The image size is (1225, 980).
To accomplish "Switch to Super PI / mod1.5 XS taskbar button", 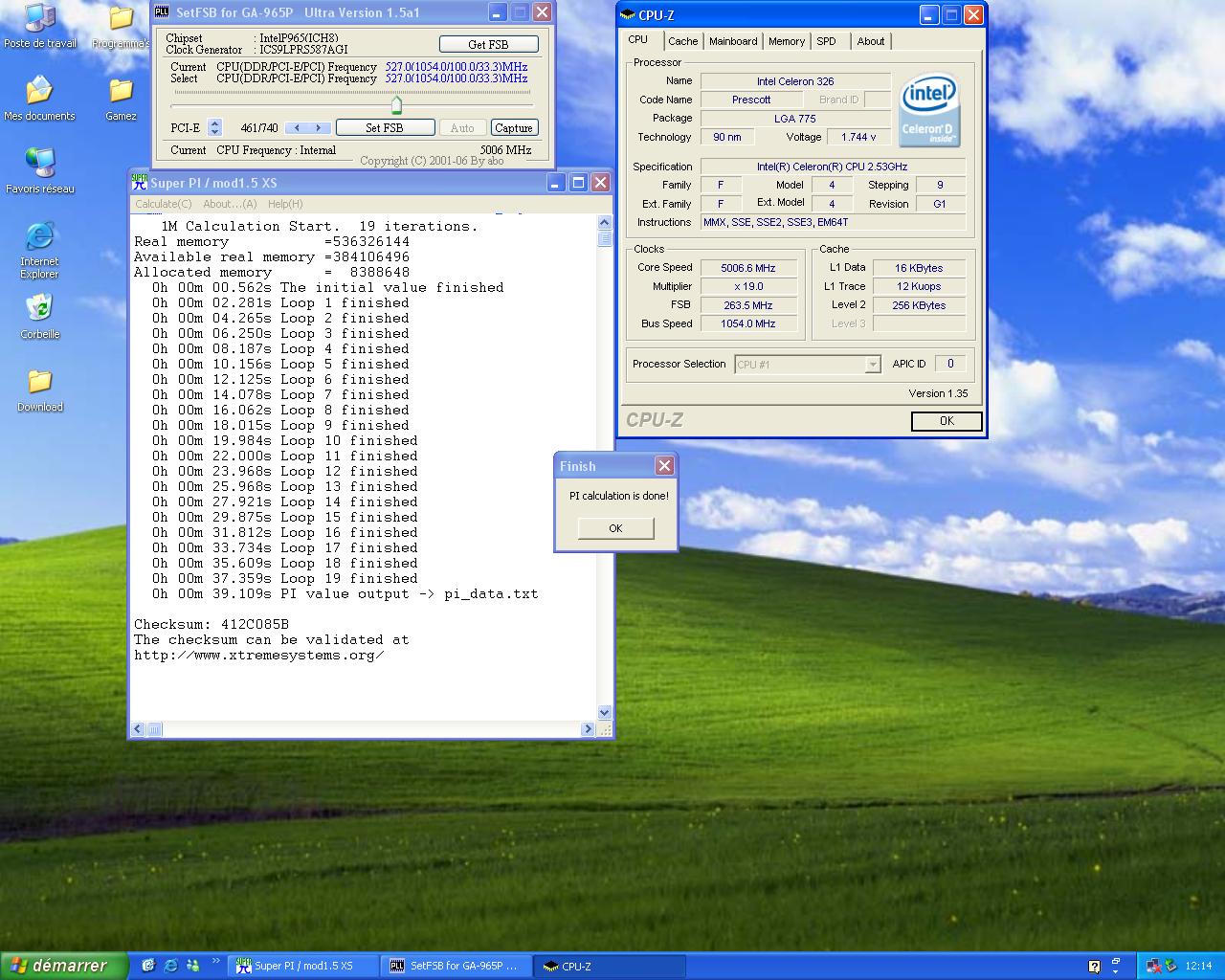I will pos(304,966).
